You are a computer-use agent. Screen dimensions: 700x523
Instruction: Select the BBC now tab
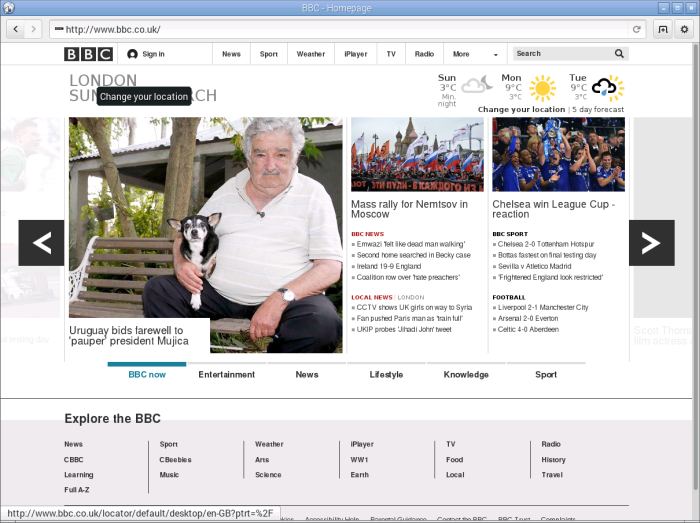(x=147, y=374)
